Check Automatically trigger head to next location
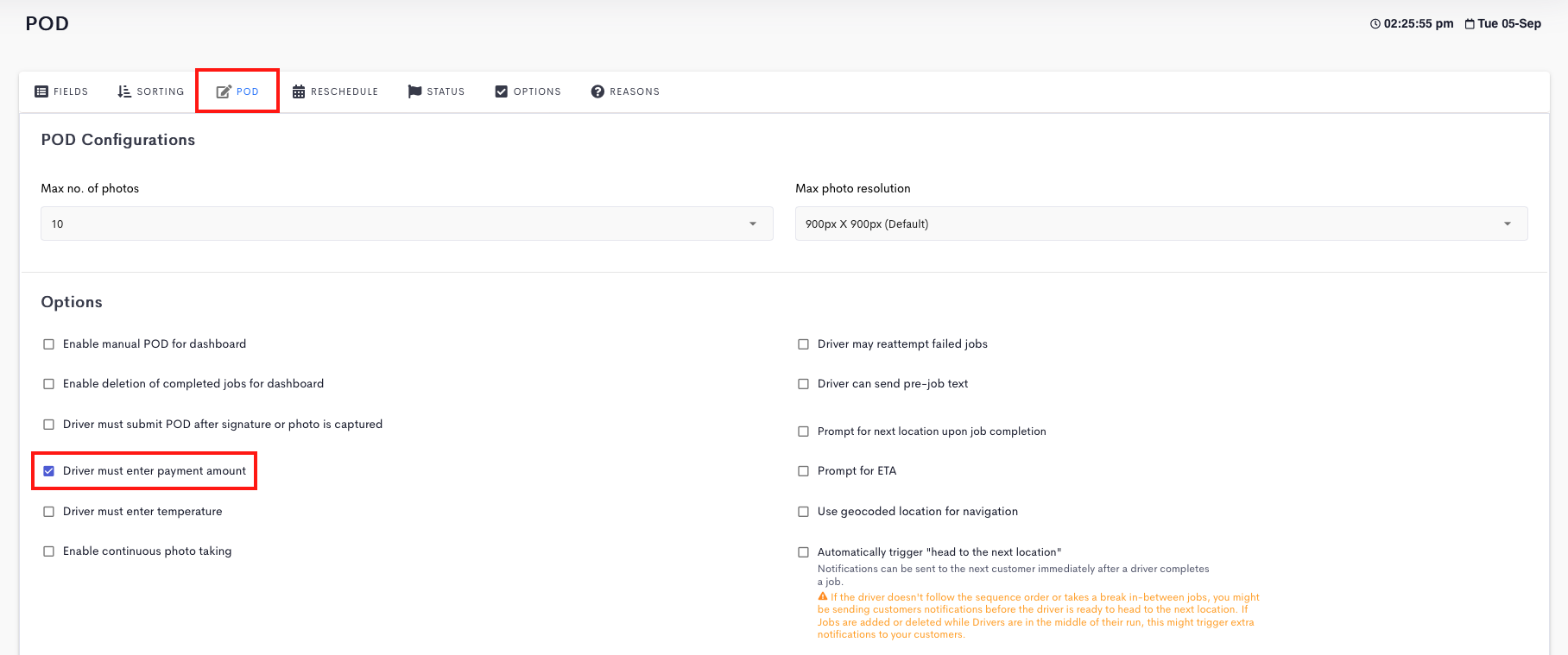The width and height of the screenshot is (1568, 655). click(x=804, y=552)
